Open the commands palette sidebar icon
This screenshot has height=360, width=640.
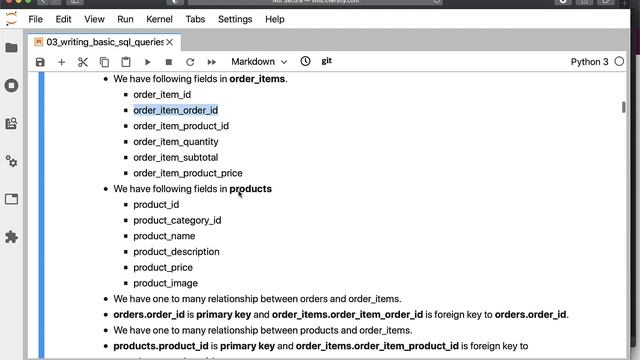pos(11,123)
